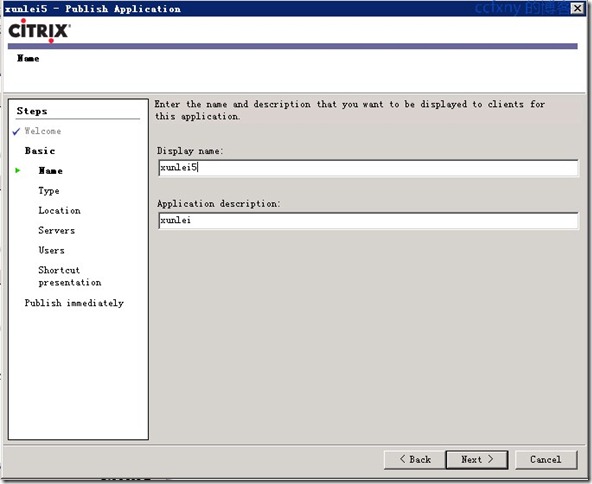Select the Publish immediately step
The width and height of the screenshot is (592, 484).
click(74, 303)
